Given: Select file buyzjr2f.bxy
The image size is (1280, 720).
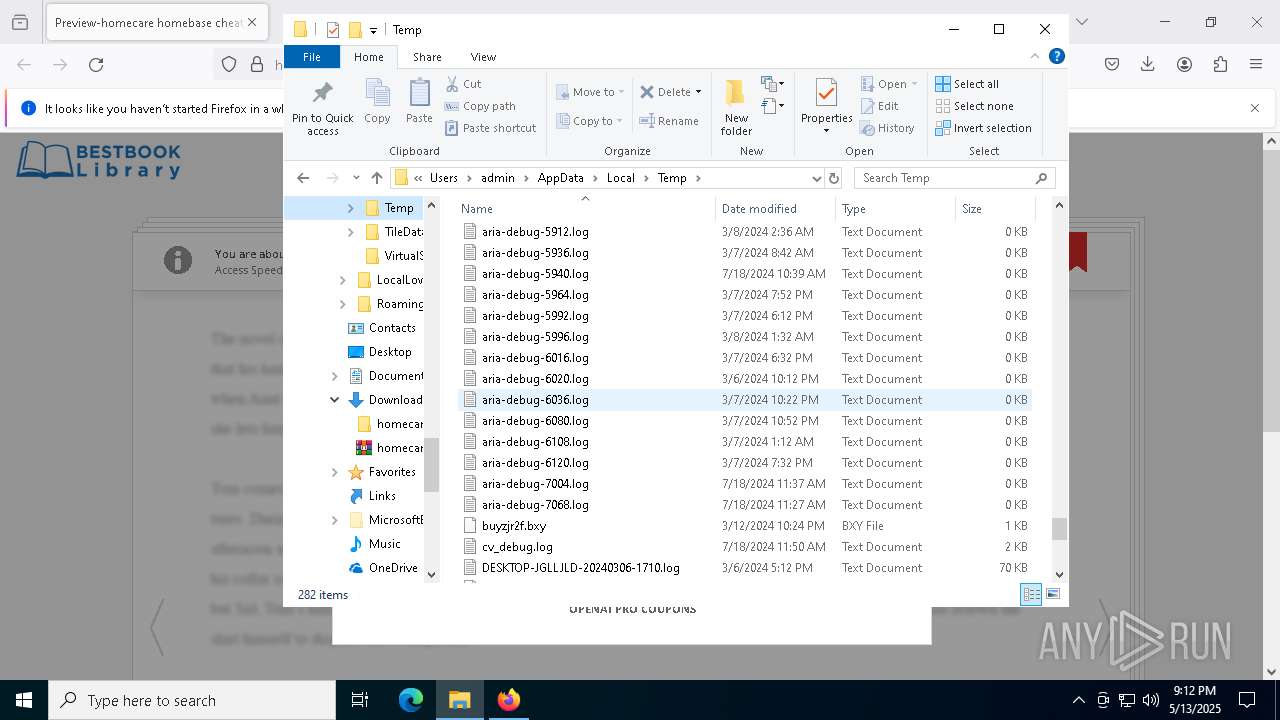Looking at the screenshot, I should tap(514, 526).
